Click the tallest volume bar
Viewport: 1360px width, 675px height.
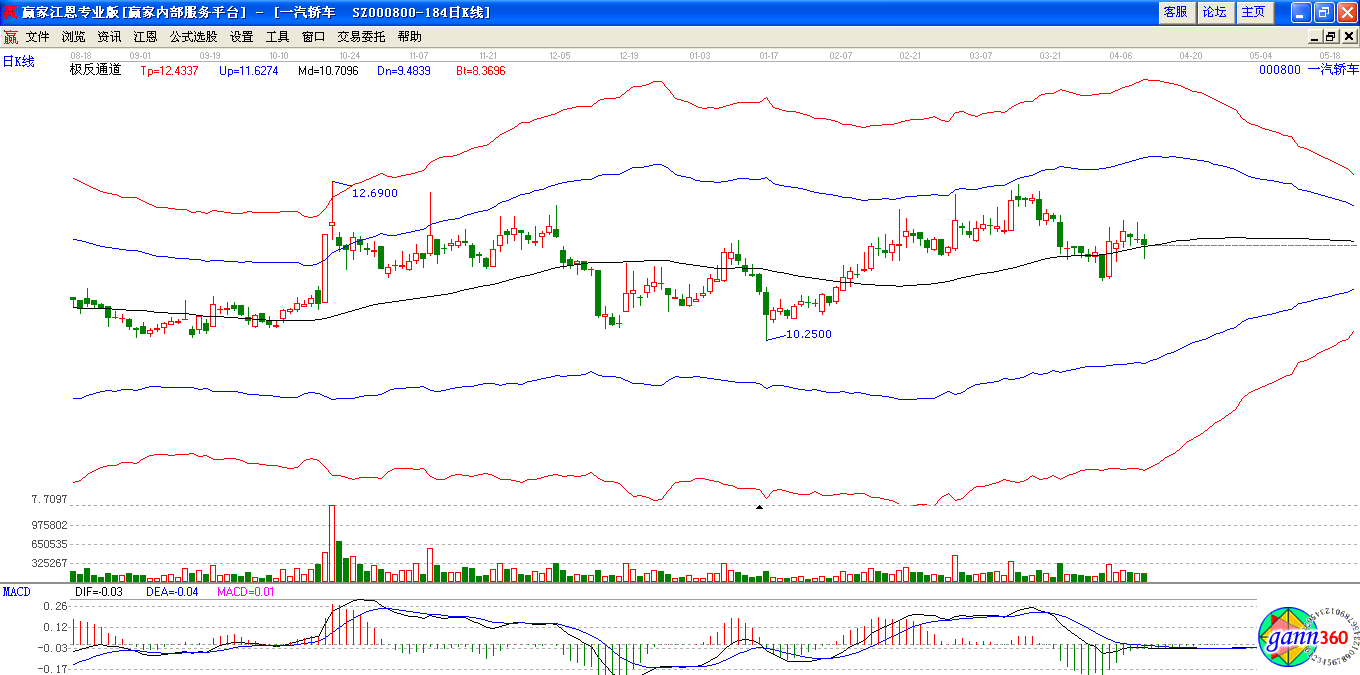coord(332,543)
